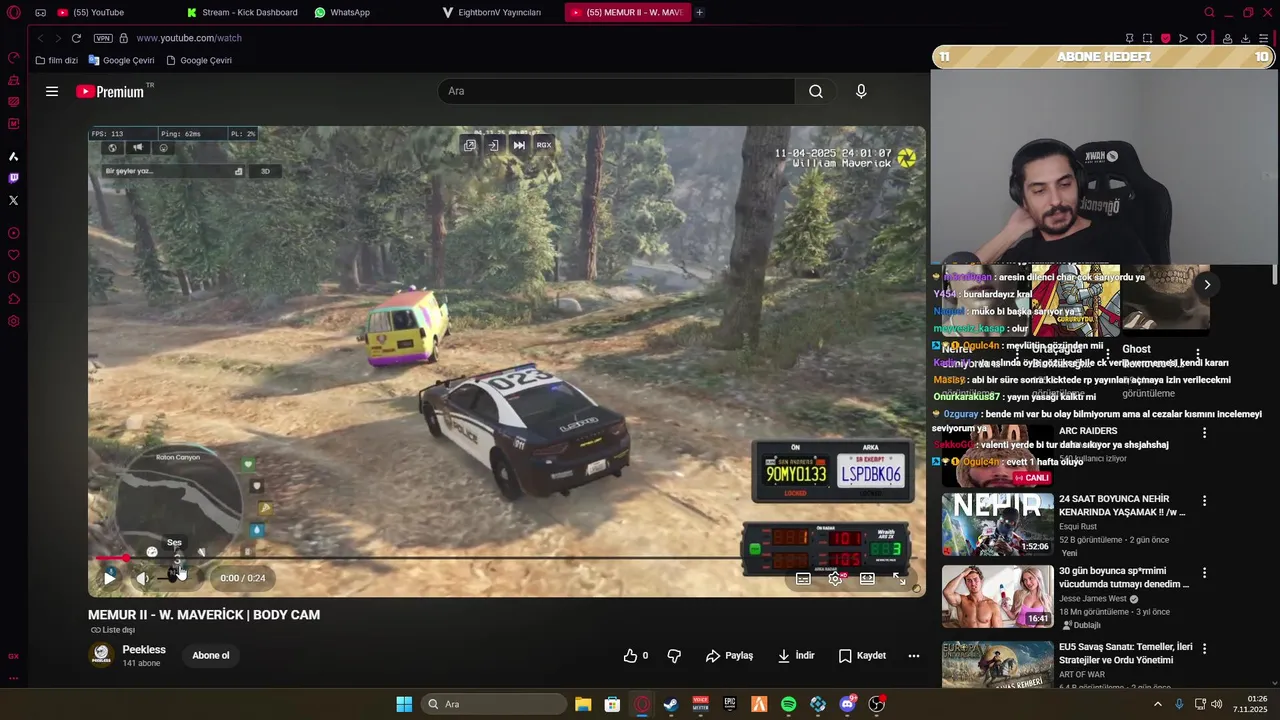Image resolution: width=1280 pixels, height=720 pixels.
Task: Focus the YouTube Ara search field
Action: [x=616, y=91]
